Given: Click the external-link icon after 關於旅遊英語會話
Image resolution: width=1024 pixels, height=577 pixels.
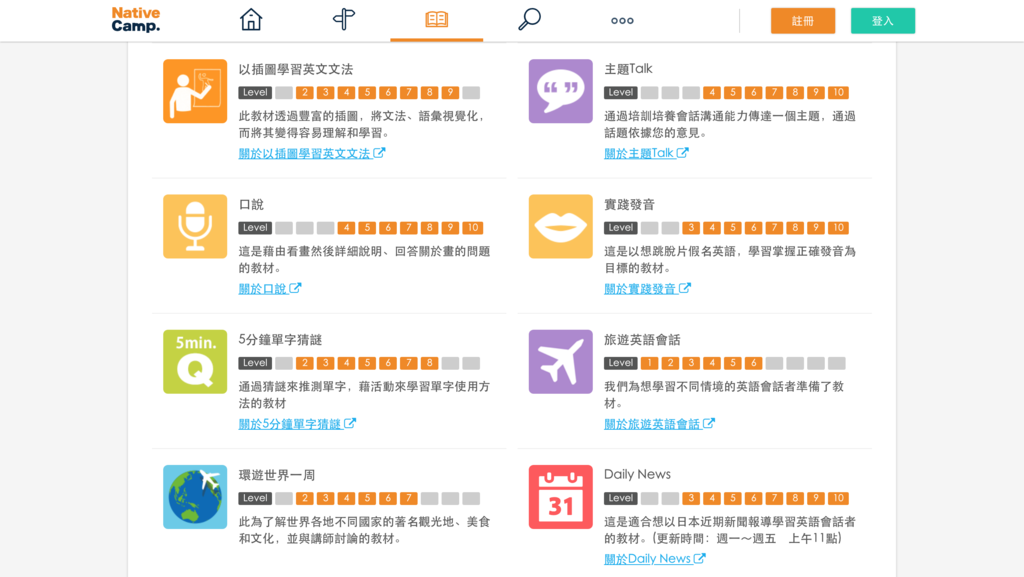Looking at the screenshot, I should click(709, 423).
